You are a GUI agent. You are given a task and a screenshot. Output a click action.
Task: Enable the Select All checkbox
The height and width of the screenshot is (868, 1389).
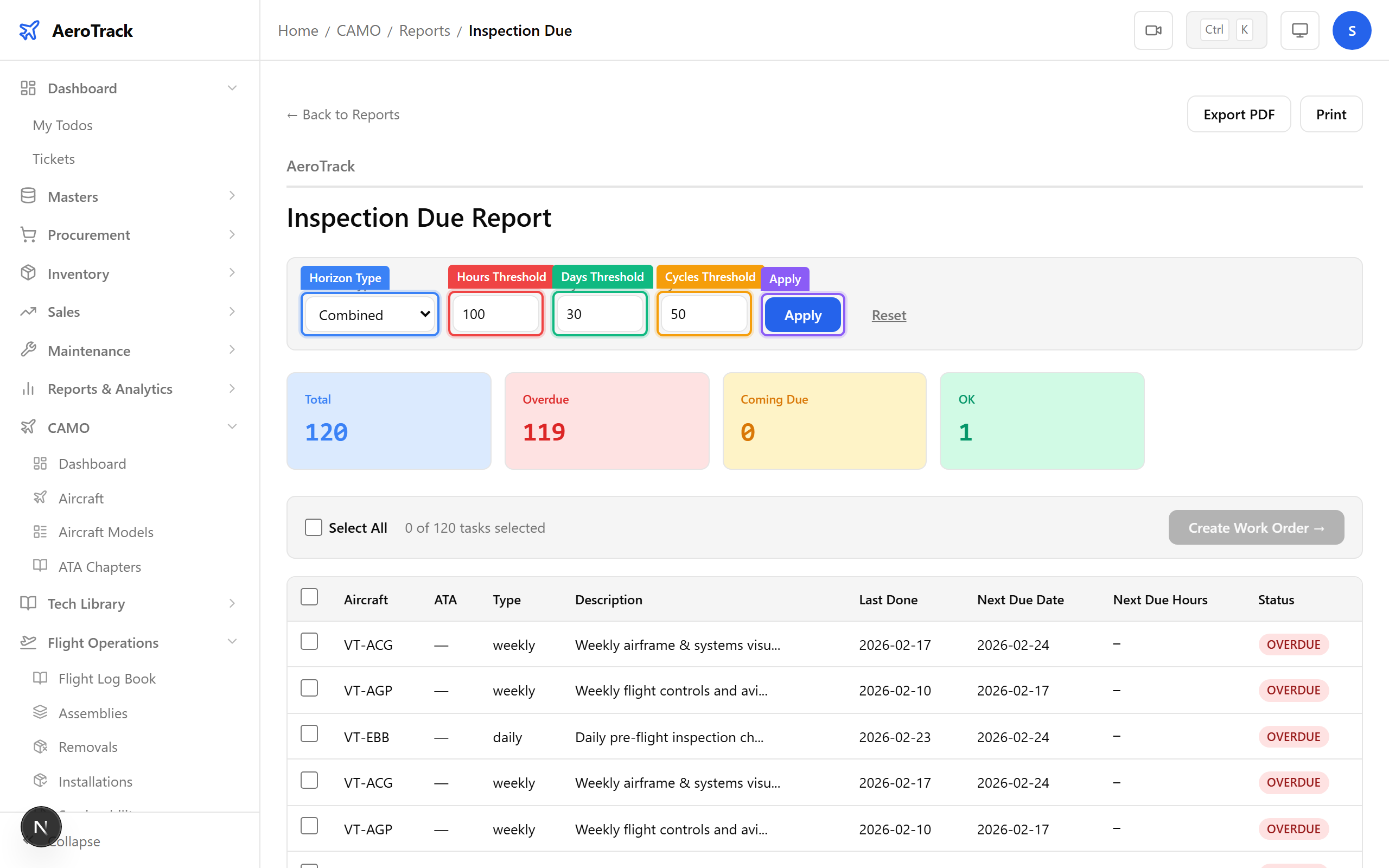click(x=314, y=527)
